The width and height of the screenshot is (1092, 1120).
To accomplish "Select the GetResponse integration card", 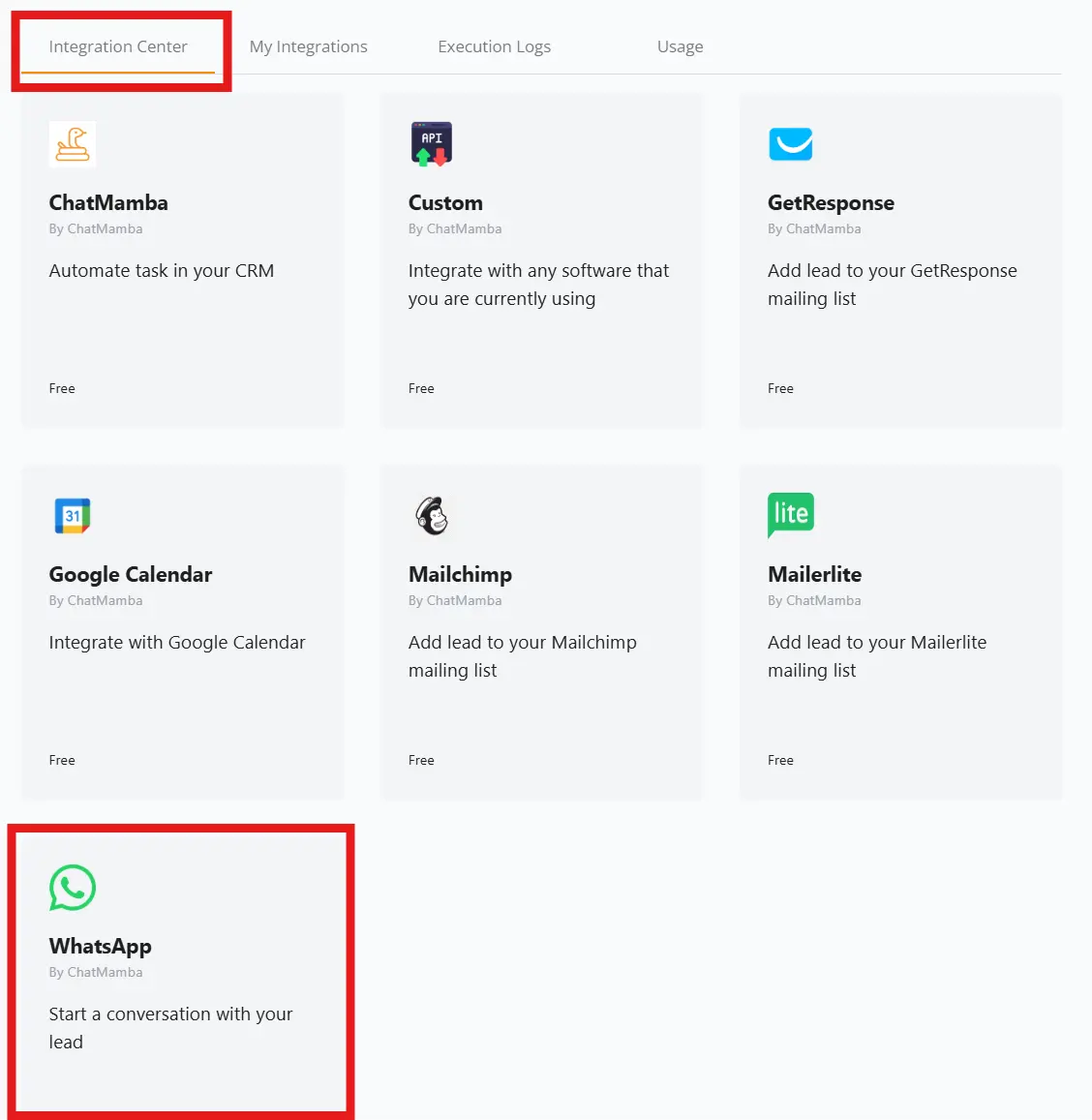I will (900, 261).
